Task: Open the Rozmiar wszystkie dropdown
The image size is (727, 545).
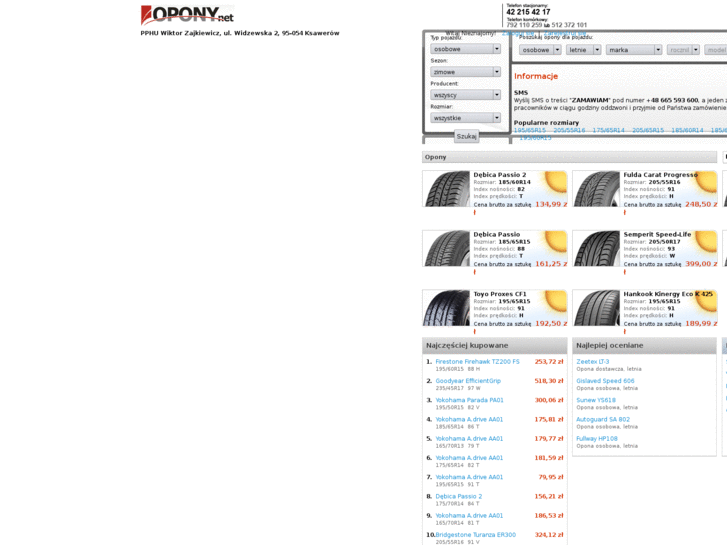Action: pyautogui.click(x=465, y=118)
